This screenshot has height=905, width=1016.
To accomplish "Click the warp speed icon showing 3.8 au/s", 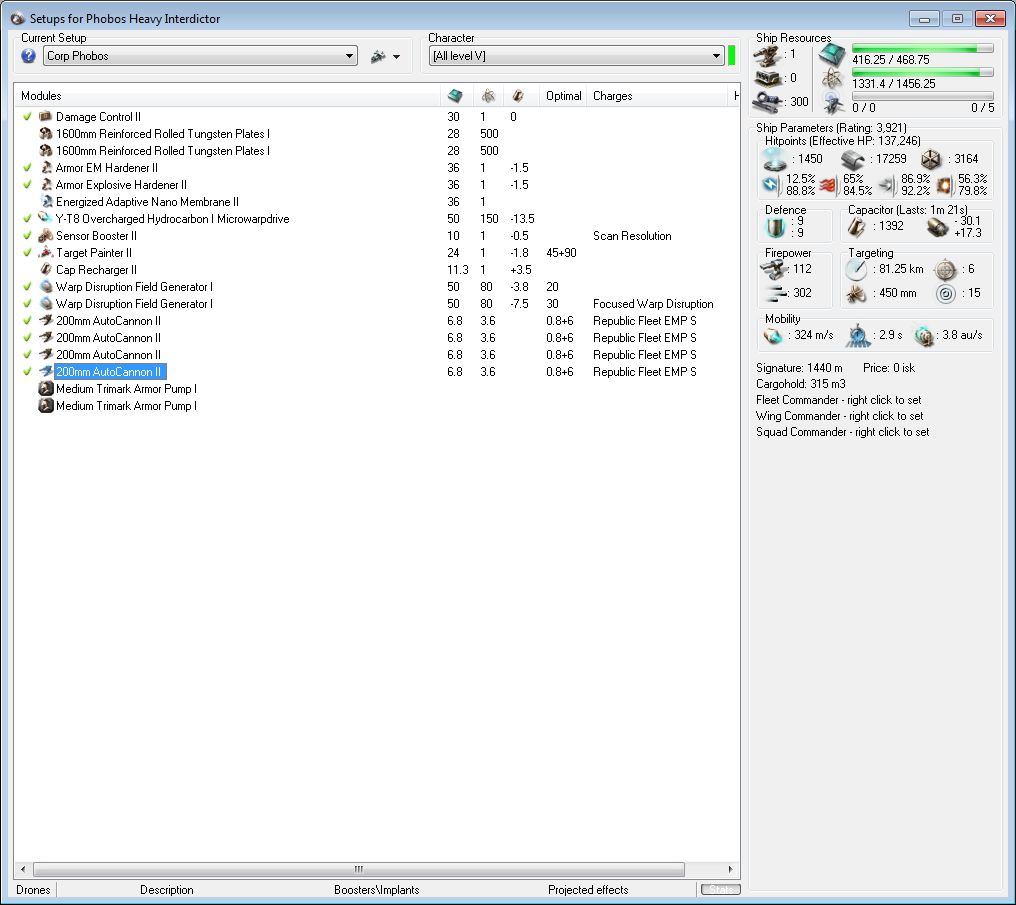I will (x=923, y=336).
